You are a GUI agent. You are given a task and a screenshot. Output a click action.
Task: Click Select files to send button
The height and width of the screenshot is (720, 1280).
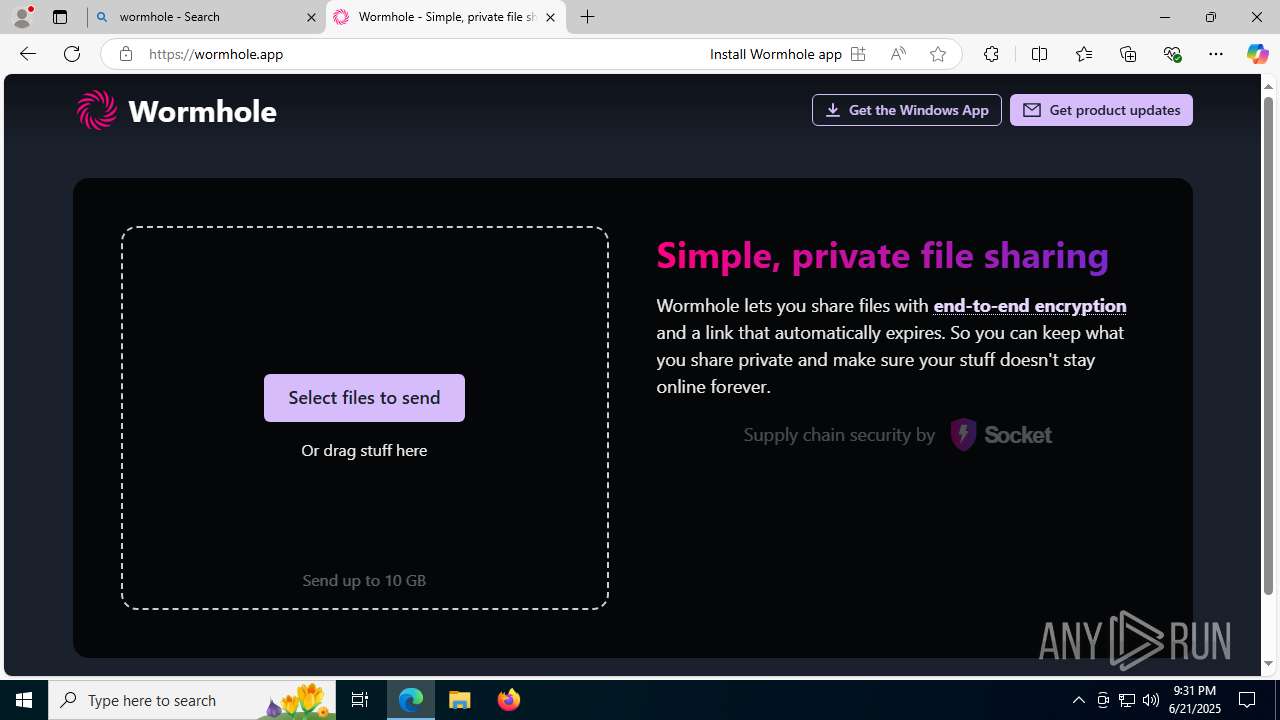click(364, 398)
